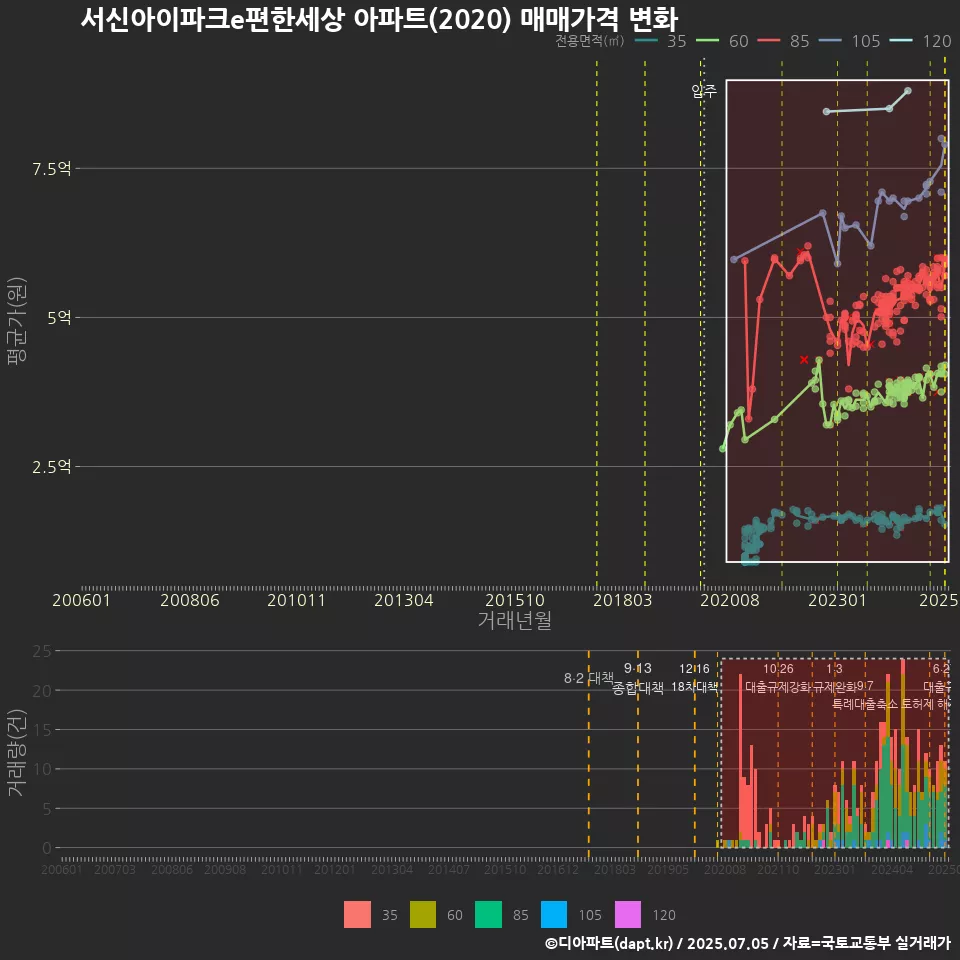Viewport: 960px width, 960px height.
Task: Click the 거래년월 horizontal axis title
Action: [514, 620]
